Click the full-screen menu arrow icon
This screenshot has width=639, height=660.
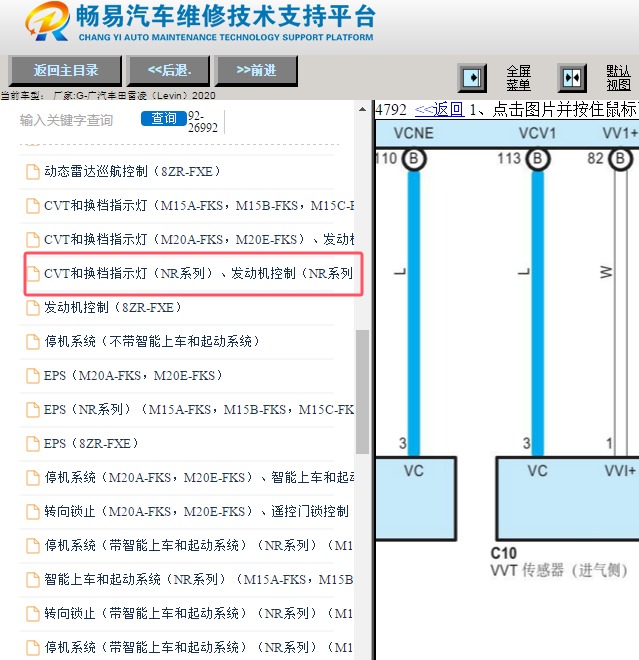point(472,78)
